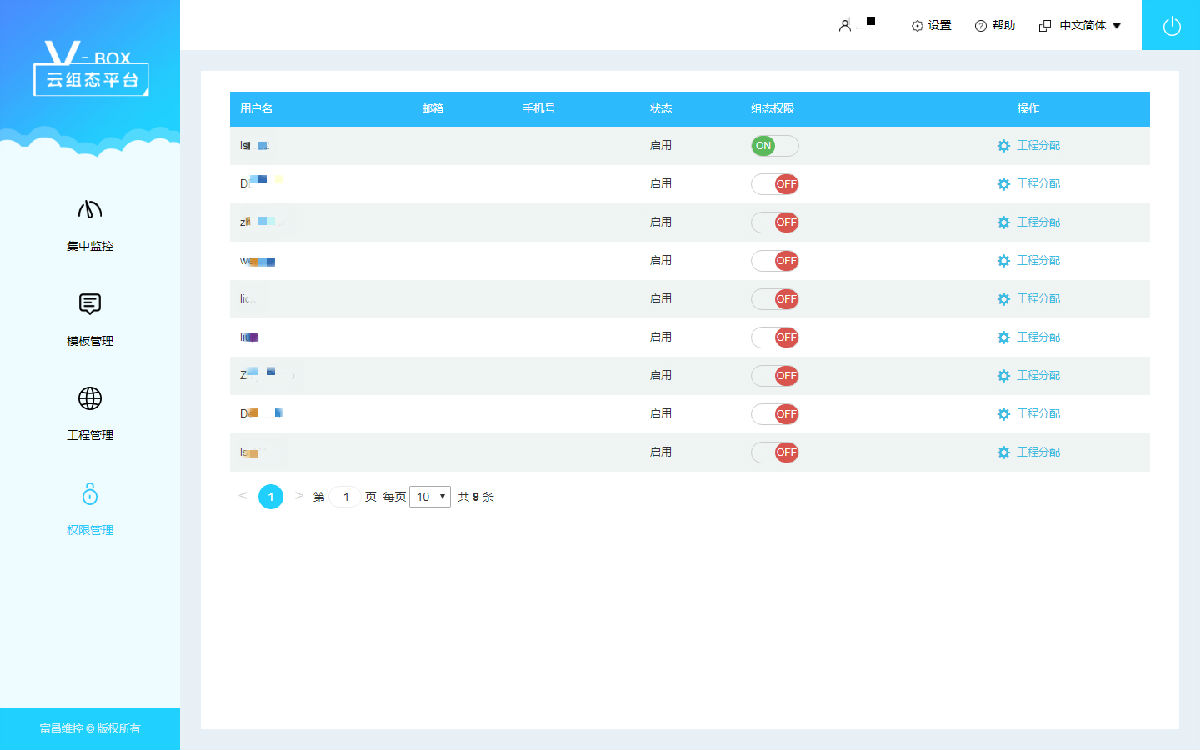Screen dimensions: 1200x750
Task: Click the gear icon in the first table row
Action: tap(1003, 146)
